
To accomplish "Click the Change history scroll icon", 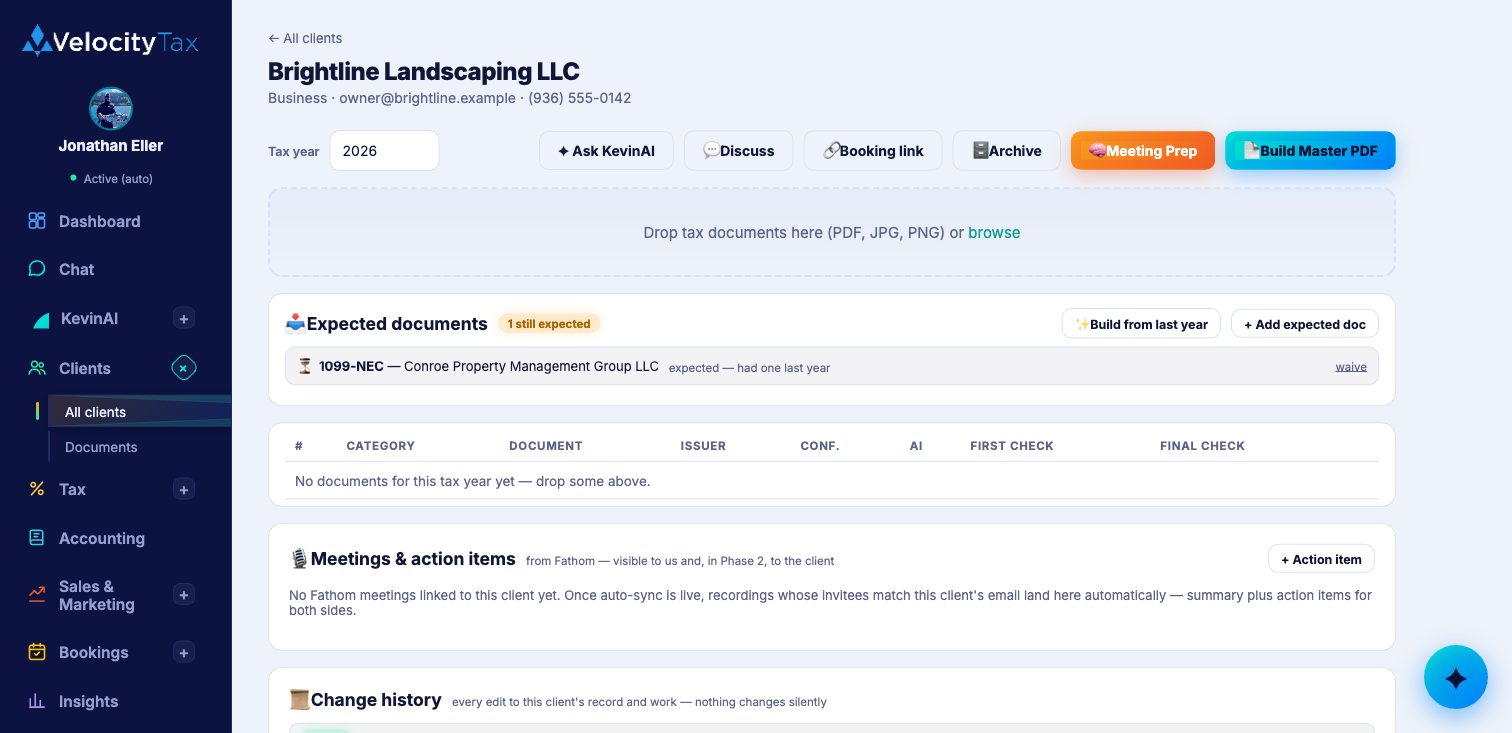I will pyautogui.click(x=299, y=699).
